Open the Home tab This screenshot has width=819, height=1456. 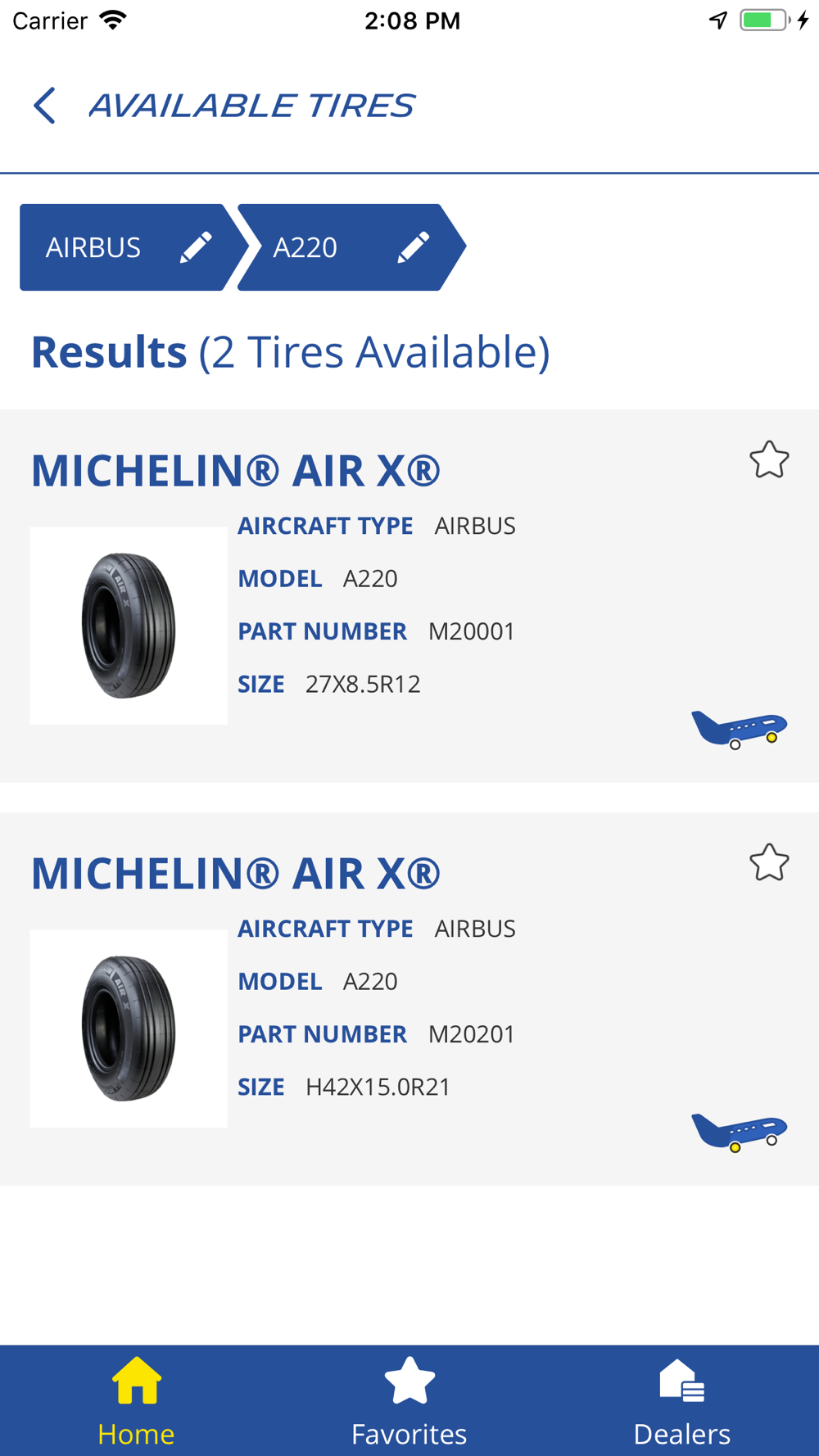(x=136, y=1402)
